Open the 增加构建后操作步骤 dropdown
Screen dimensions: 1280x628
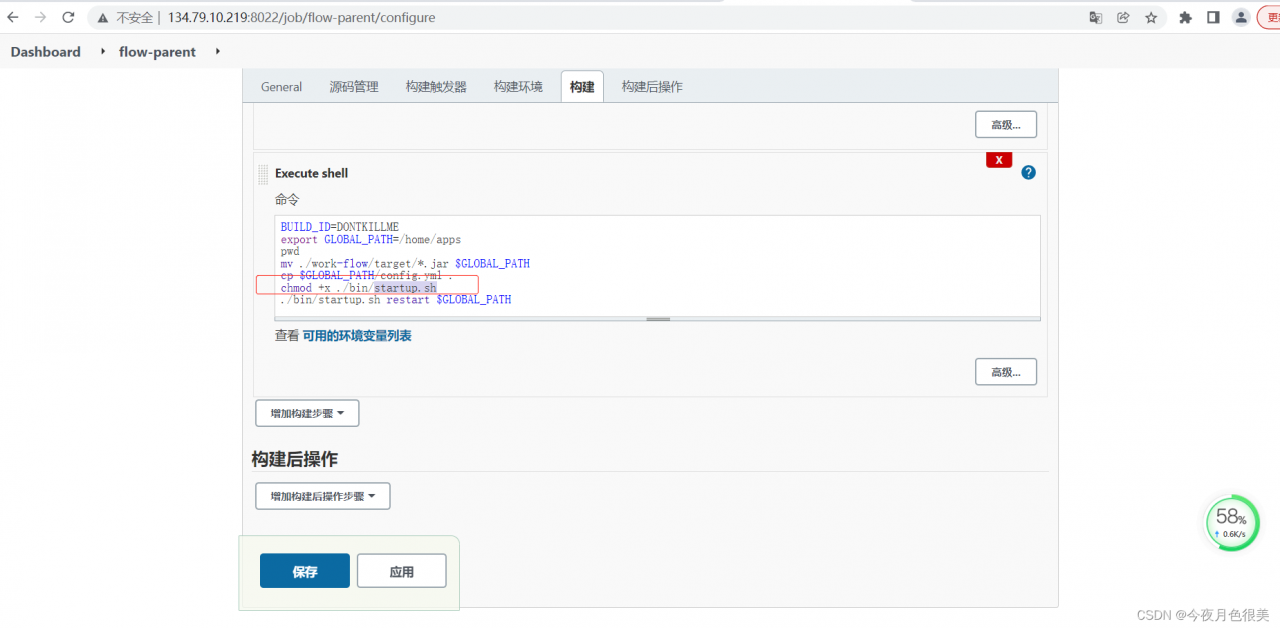tap(323, 496)
